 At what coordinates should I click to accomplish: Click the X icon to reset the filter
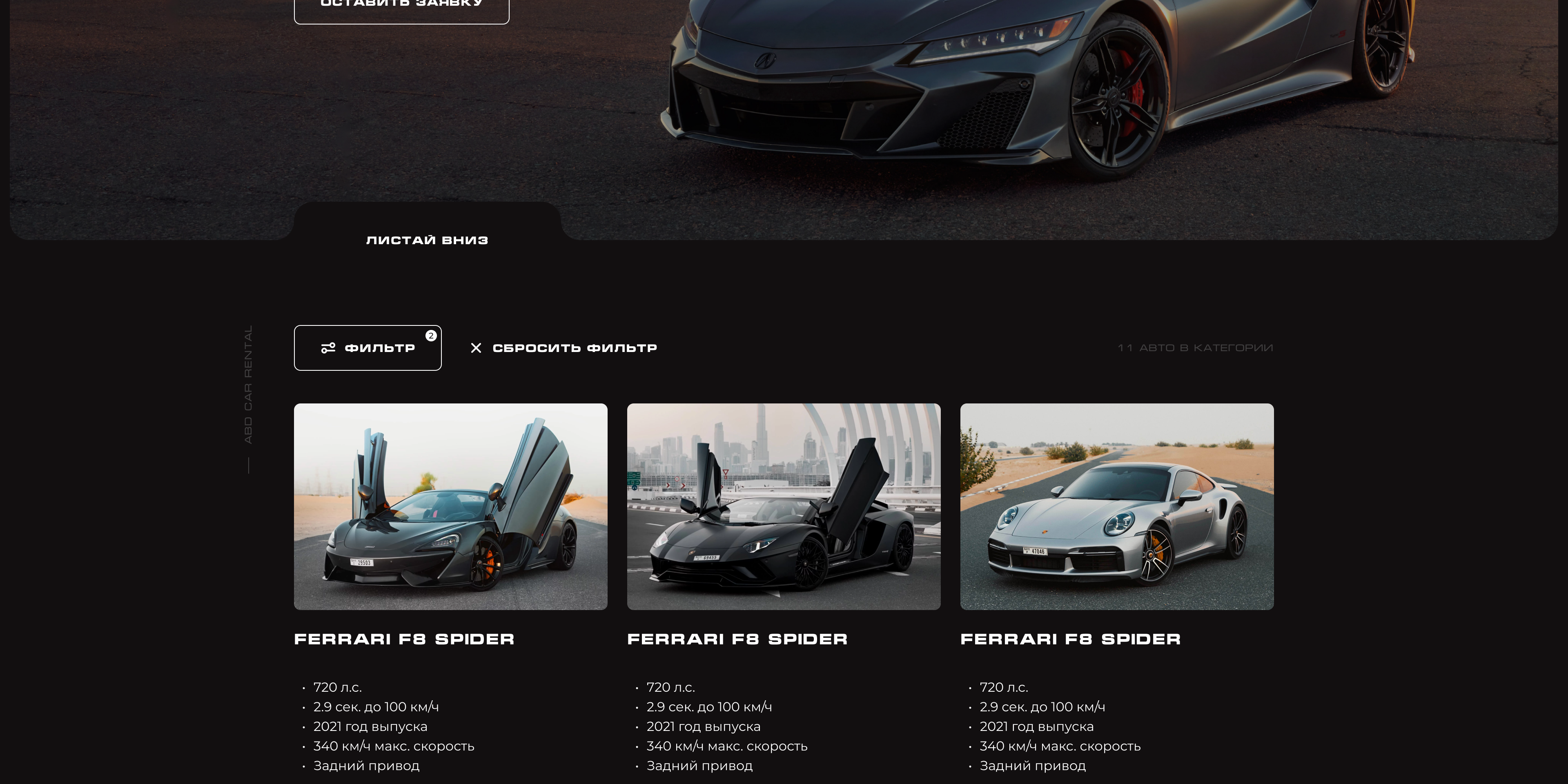click(x=476, y=347)
